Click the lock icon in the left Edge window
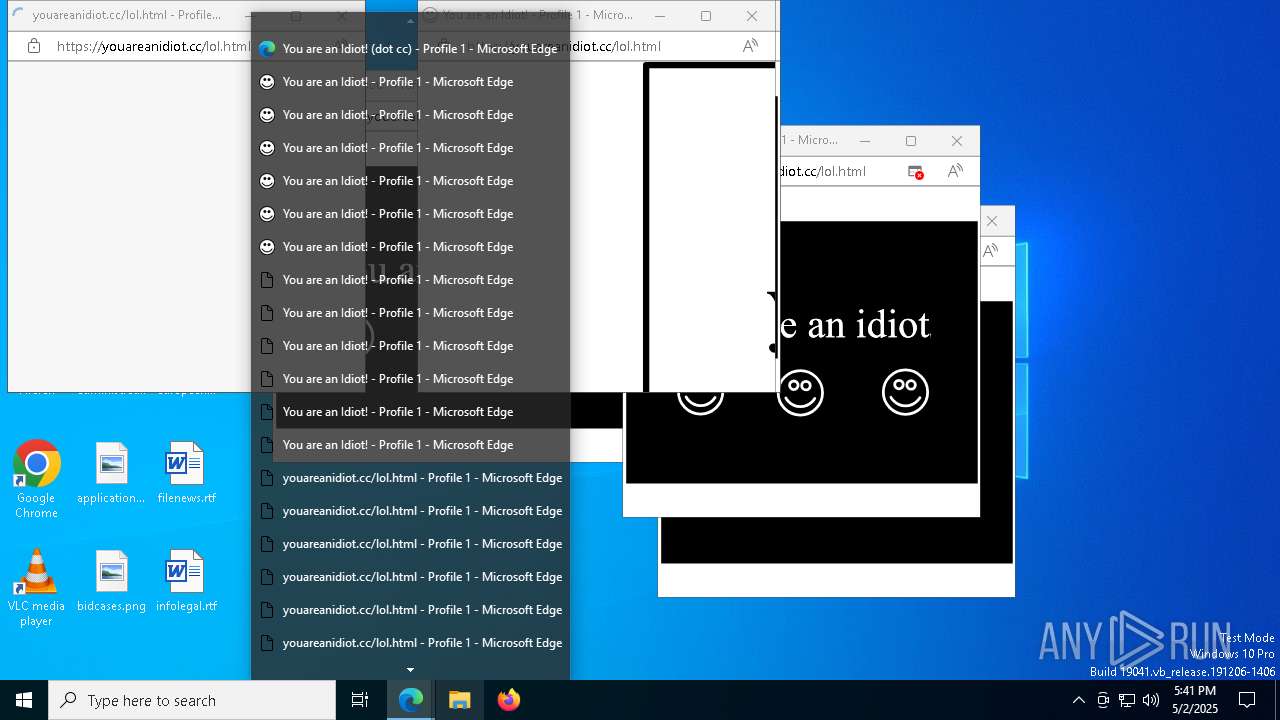The height and width of the screenshot is (720, 1280). tap(34, 46)
